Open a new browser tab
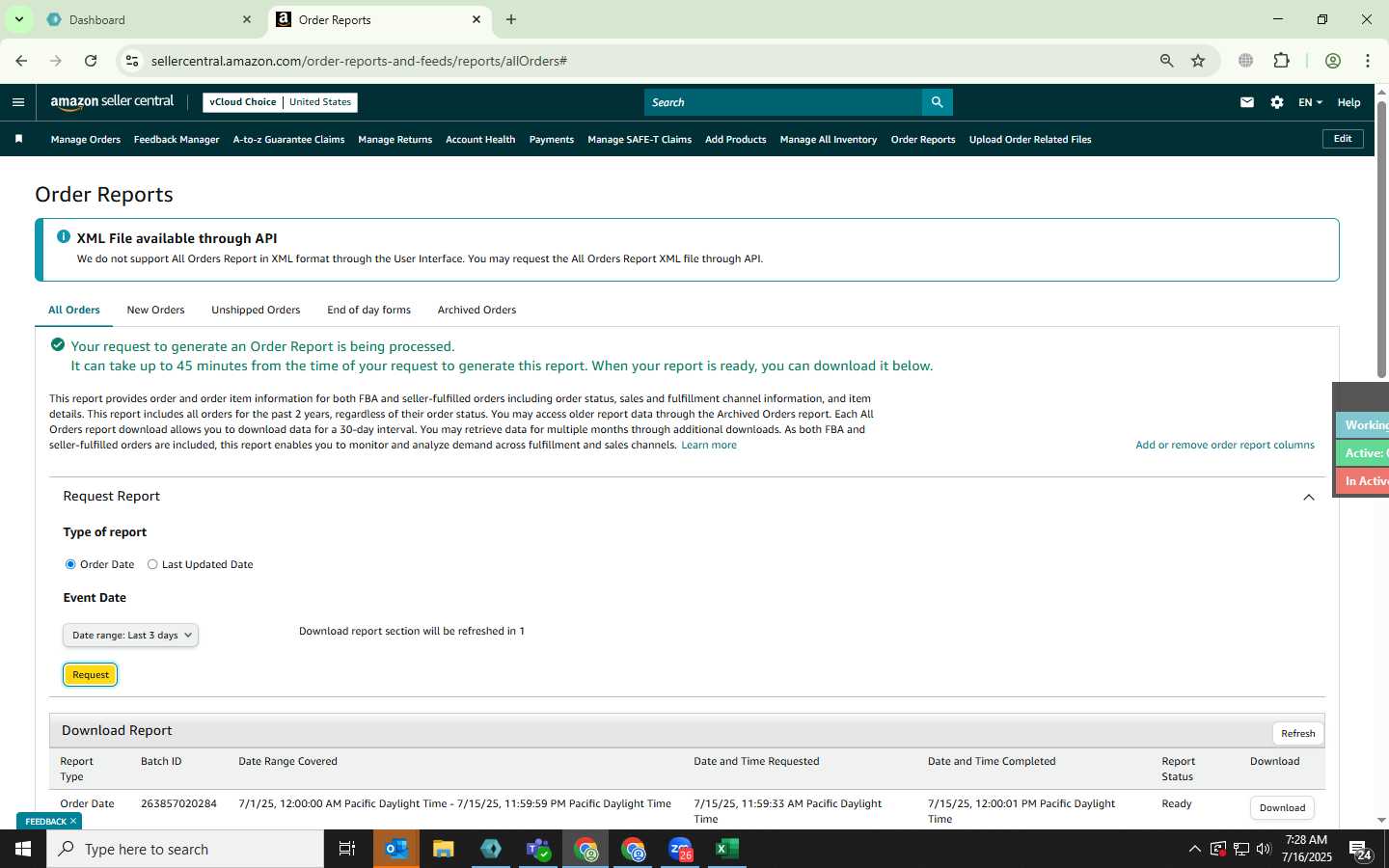This screenshot has height=868, width=1389. pos(511,19)
